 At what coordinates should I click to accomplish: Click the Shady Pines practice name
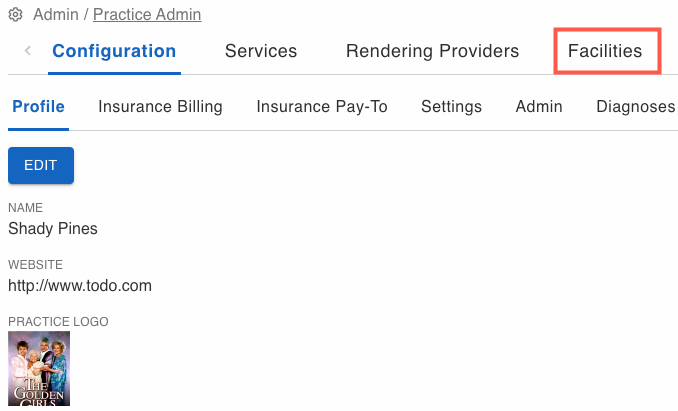[x=53, y=228]
